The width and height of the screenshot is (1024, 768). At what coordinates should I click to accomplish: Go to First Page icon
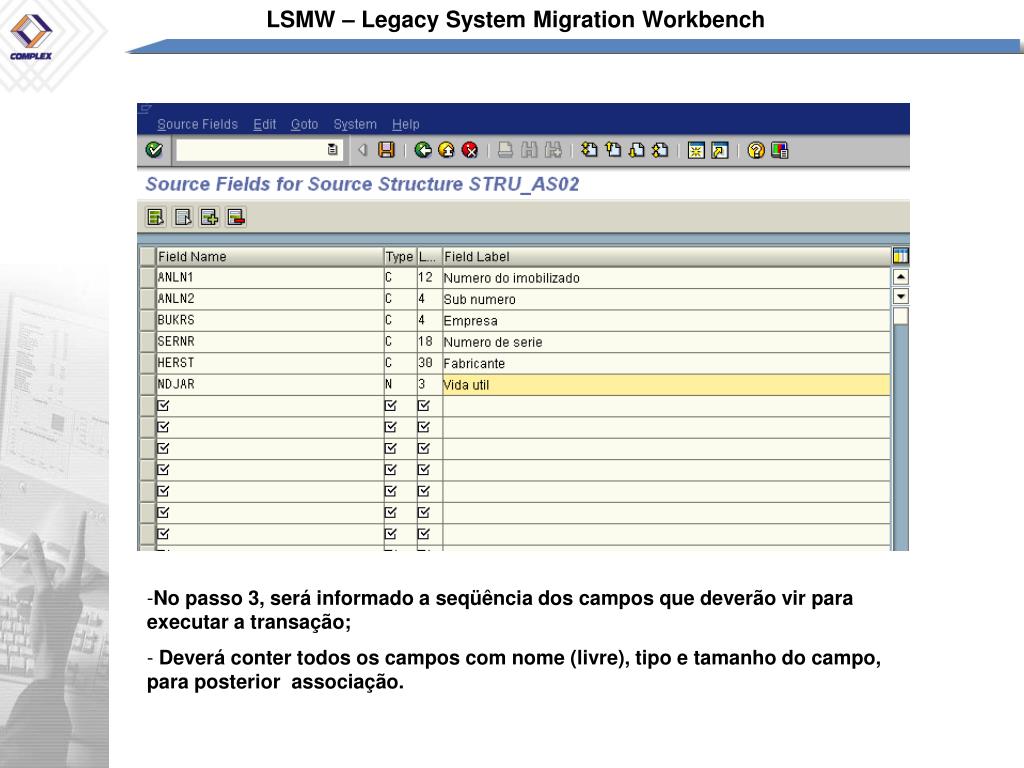589,150
